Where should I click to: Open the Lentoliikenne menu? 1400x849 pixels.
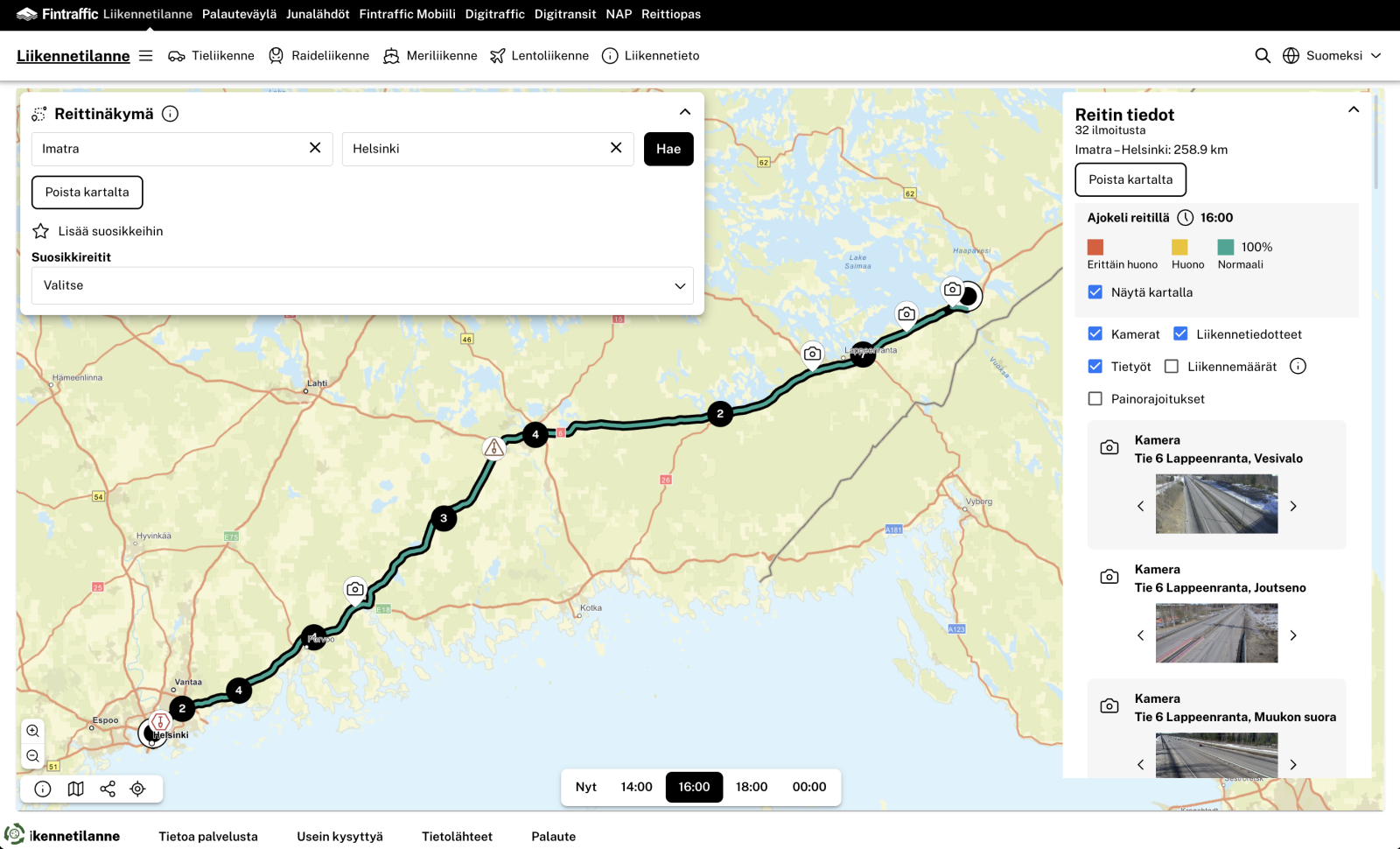[539, 55]
